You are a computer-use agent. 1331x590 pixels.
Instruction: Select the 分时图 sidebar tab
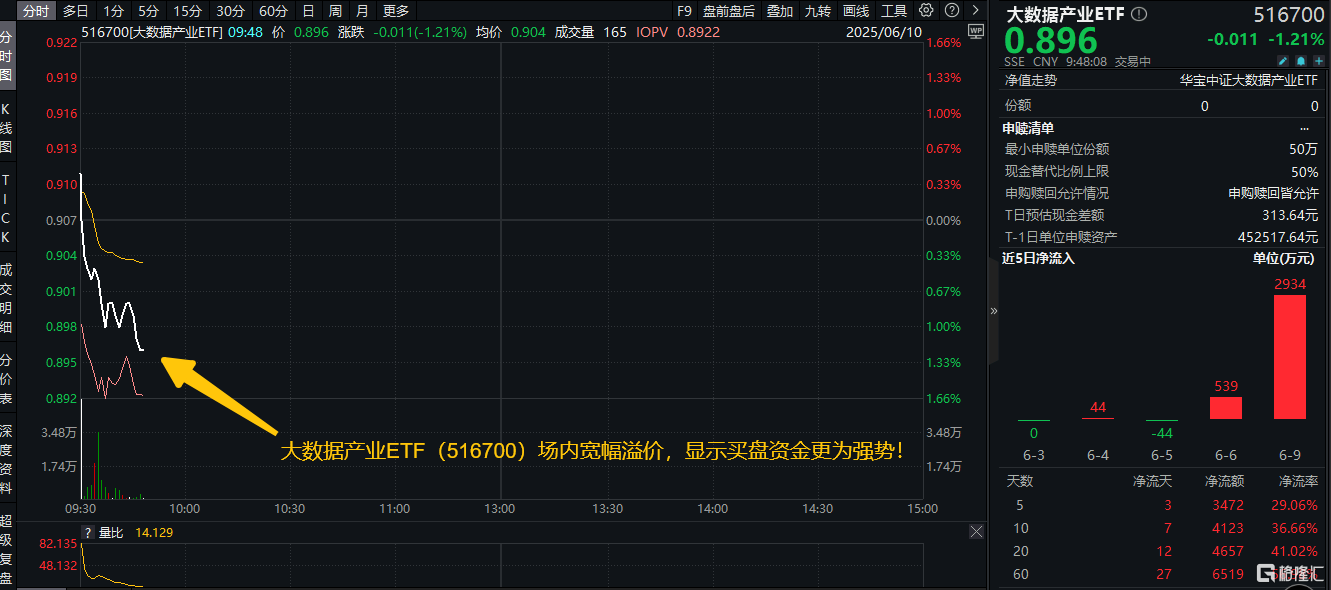pyautogui.click(x=7, y=55)
